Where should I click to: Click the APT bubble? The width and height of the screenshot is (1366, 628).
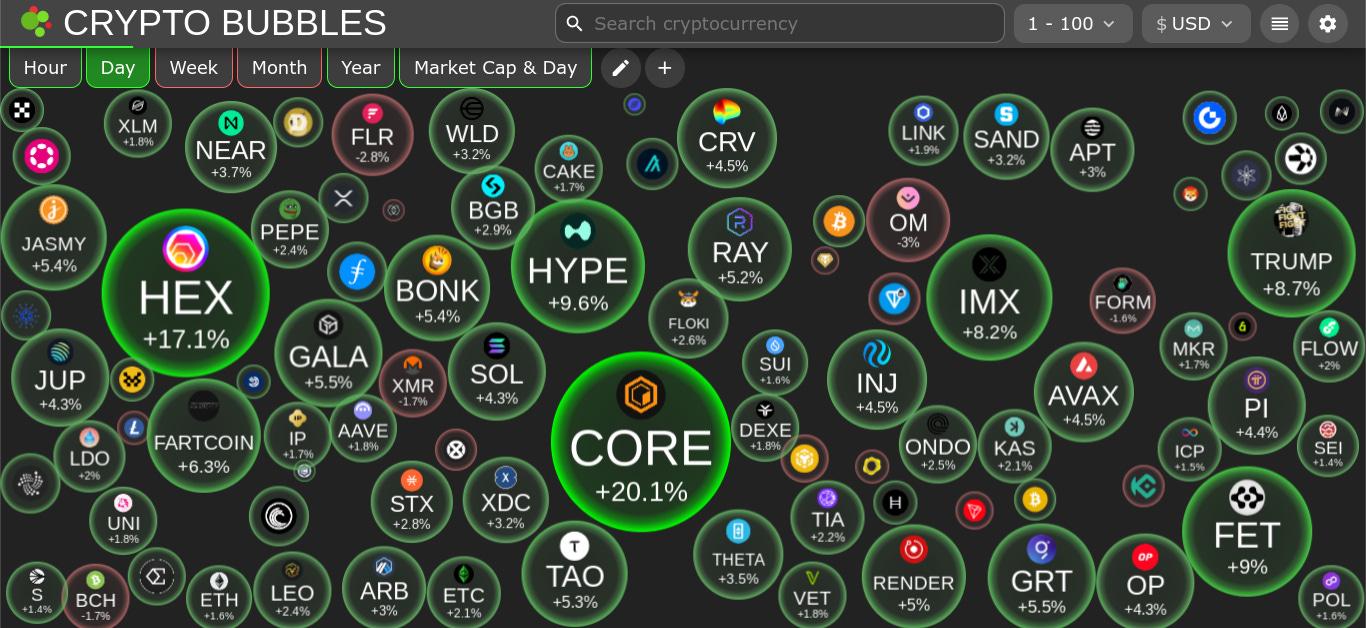1092,149
